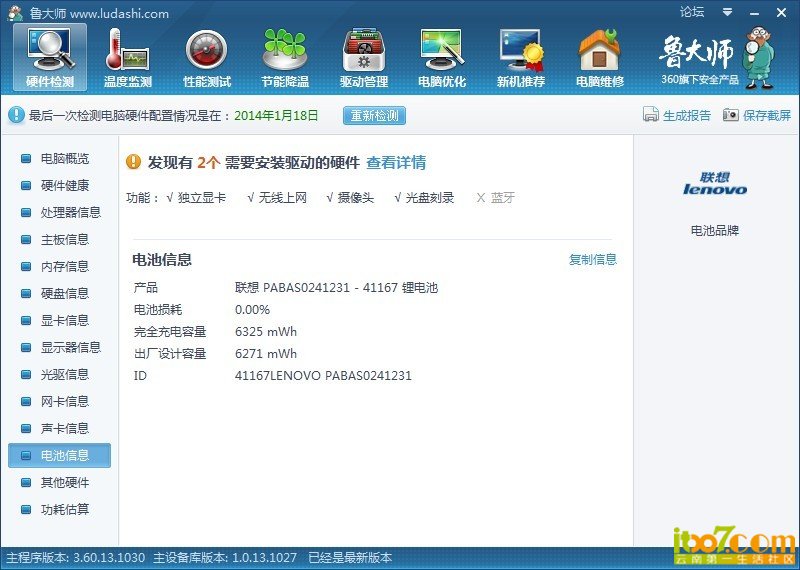This screenshot has height=570, width=800.
Task: Click the 鲁大师 logo with mascot
Action: coord(717,58)
